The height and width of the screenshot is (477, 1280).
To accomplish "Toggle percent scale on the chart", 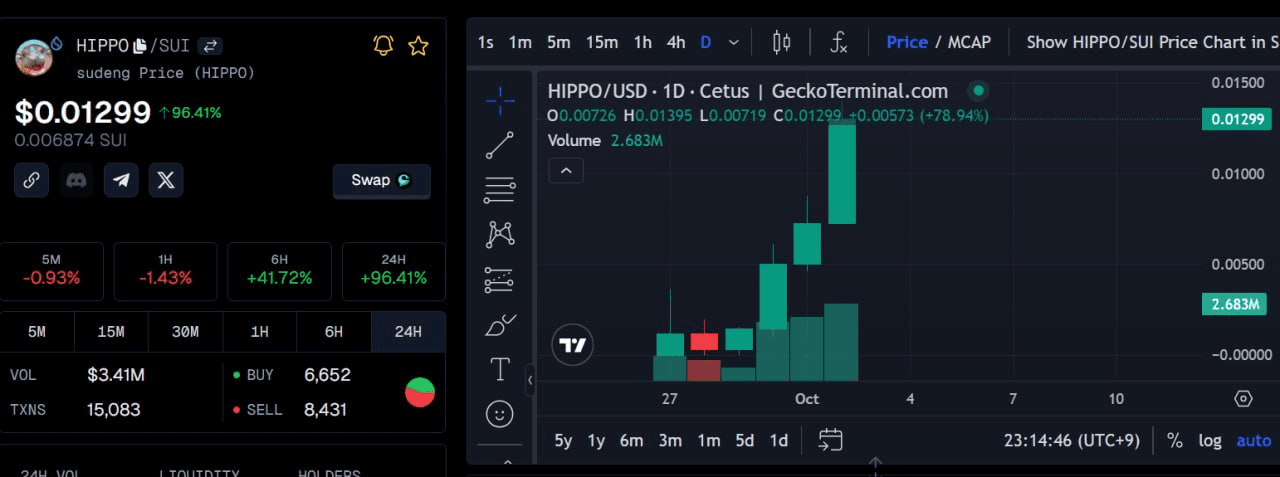I will (1175, 440).
